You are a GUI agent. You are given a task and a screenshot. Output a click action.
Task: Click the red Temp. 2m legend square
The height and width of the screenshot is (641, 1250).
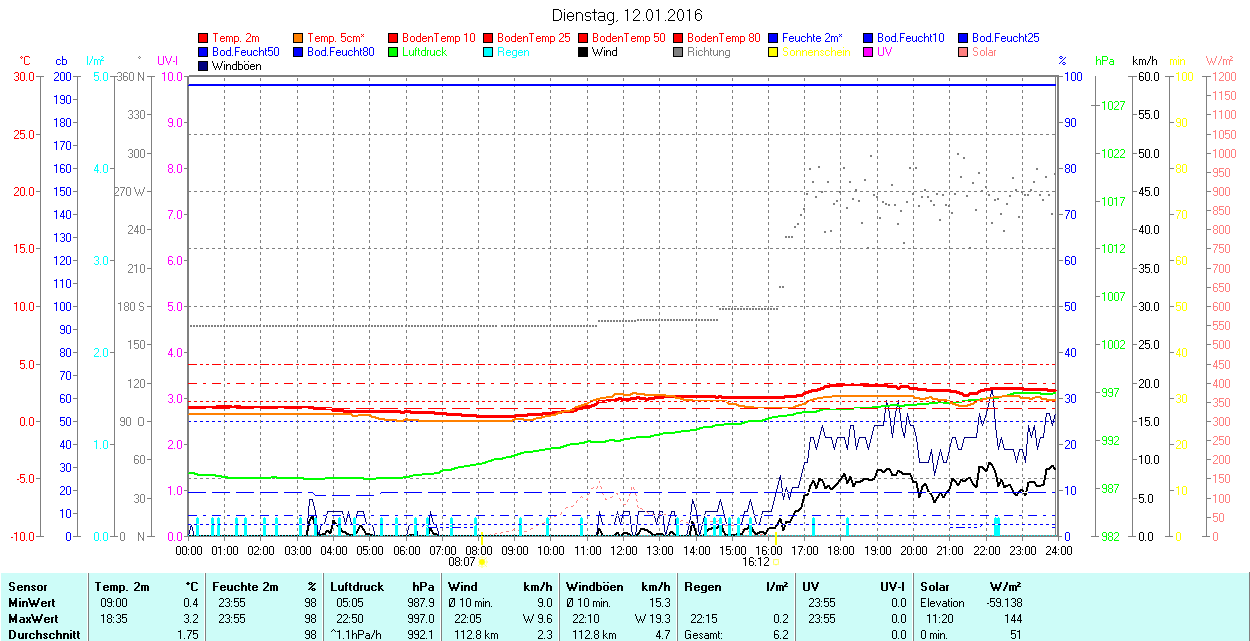pos(204,38)
